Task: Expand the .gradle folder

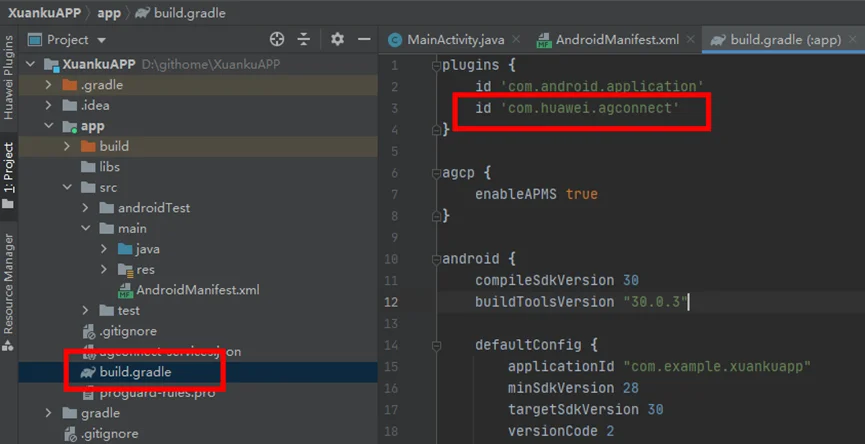Action: click(x=49, y=85)
